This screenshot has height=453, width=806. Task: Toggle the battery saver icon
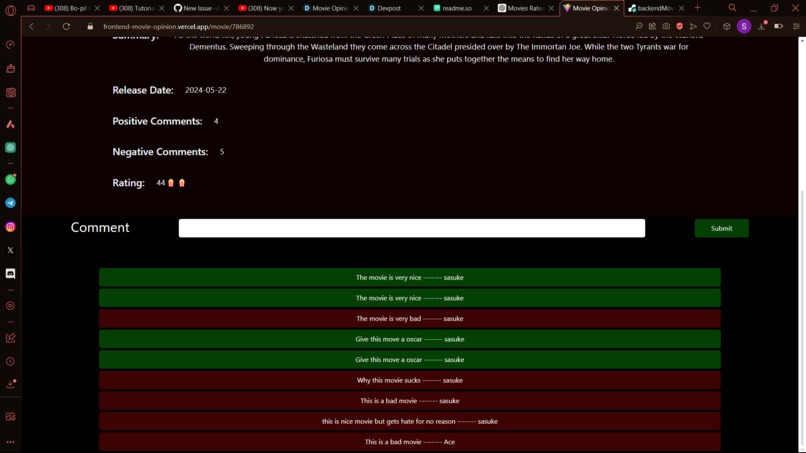coord(779,26)
